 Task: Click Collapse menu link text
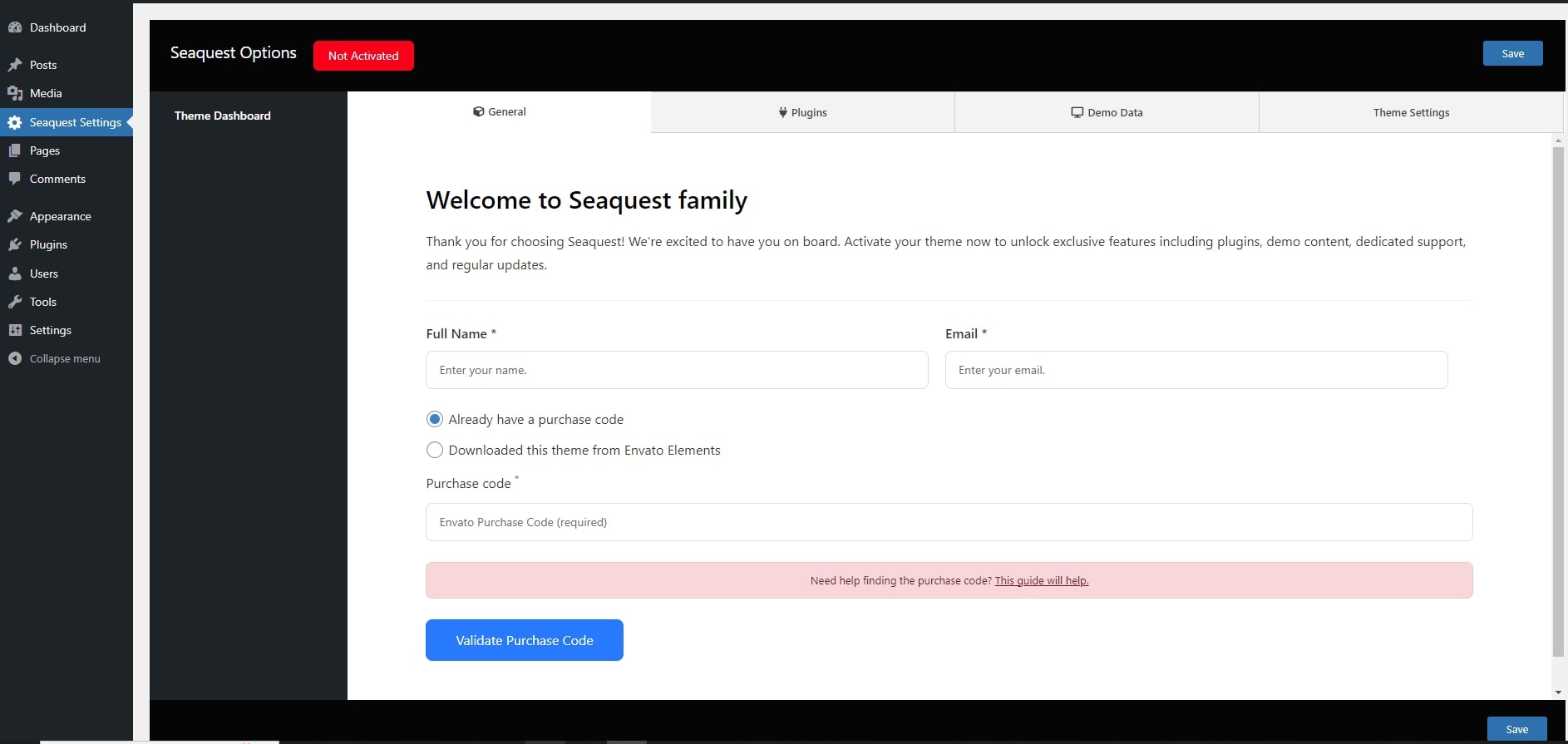coord(65,358)
